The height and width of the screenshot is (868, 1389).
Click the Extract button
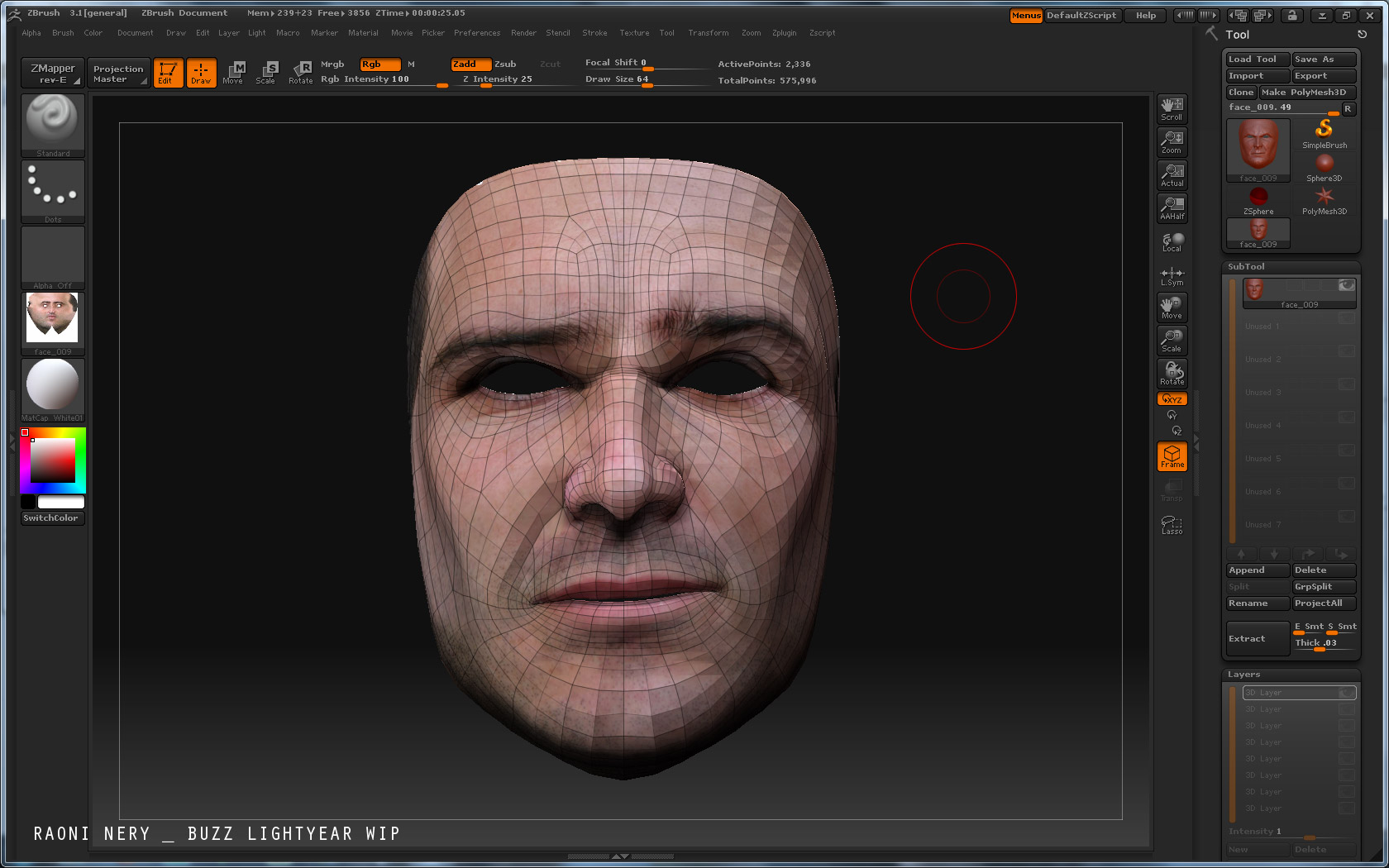click(1258, 639)
